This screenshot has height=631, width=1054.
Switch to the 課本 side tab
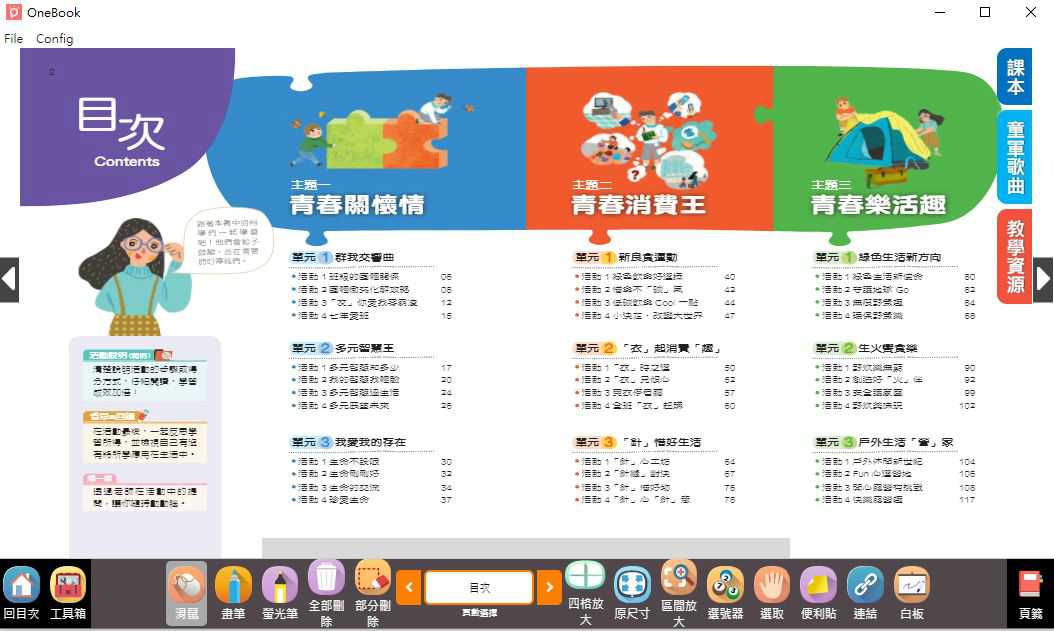pyautogui.click(x=1015, y=77)
